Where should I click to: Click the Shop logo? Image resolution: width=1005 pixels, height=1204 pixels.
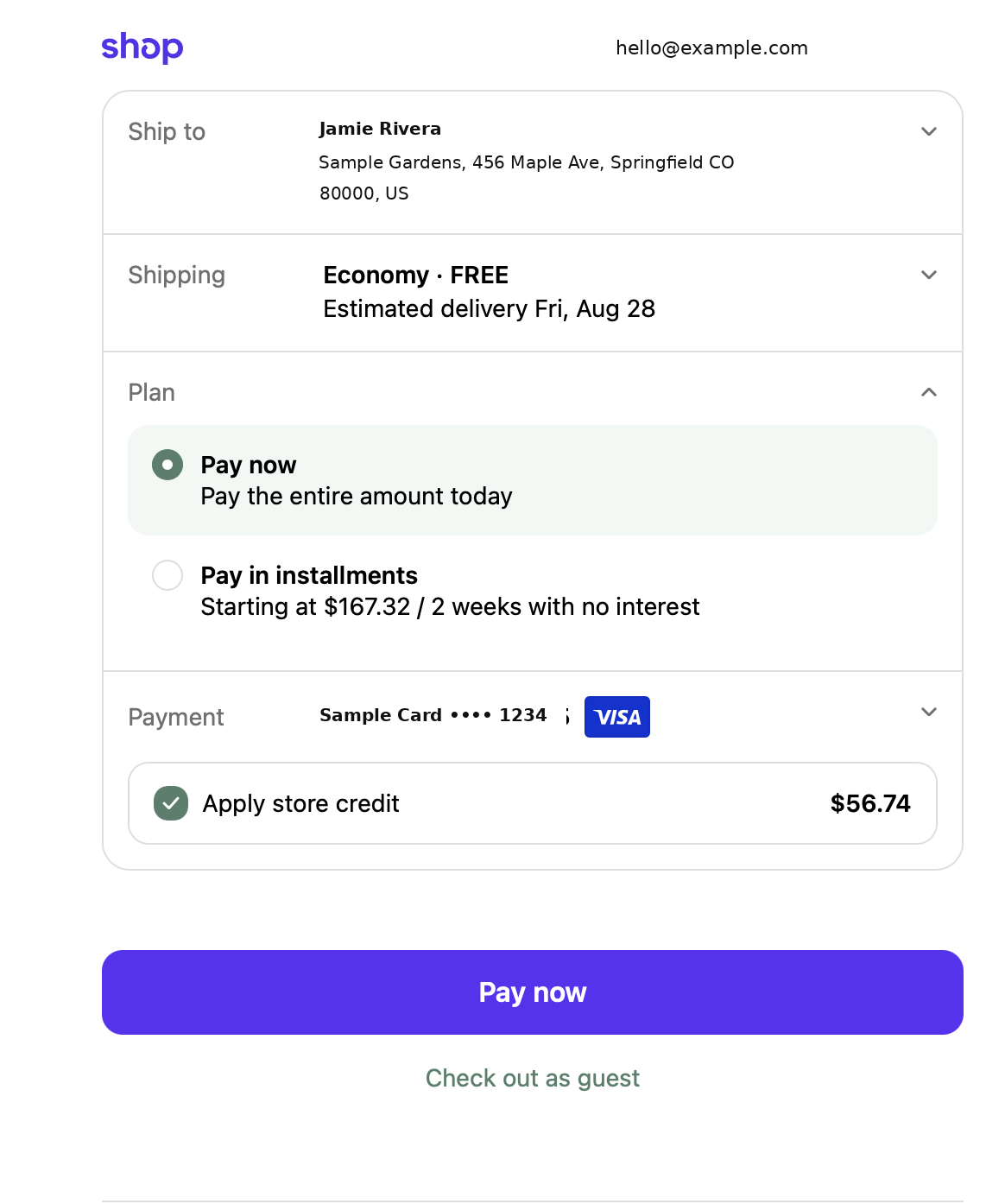tap(142, 48)
